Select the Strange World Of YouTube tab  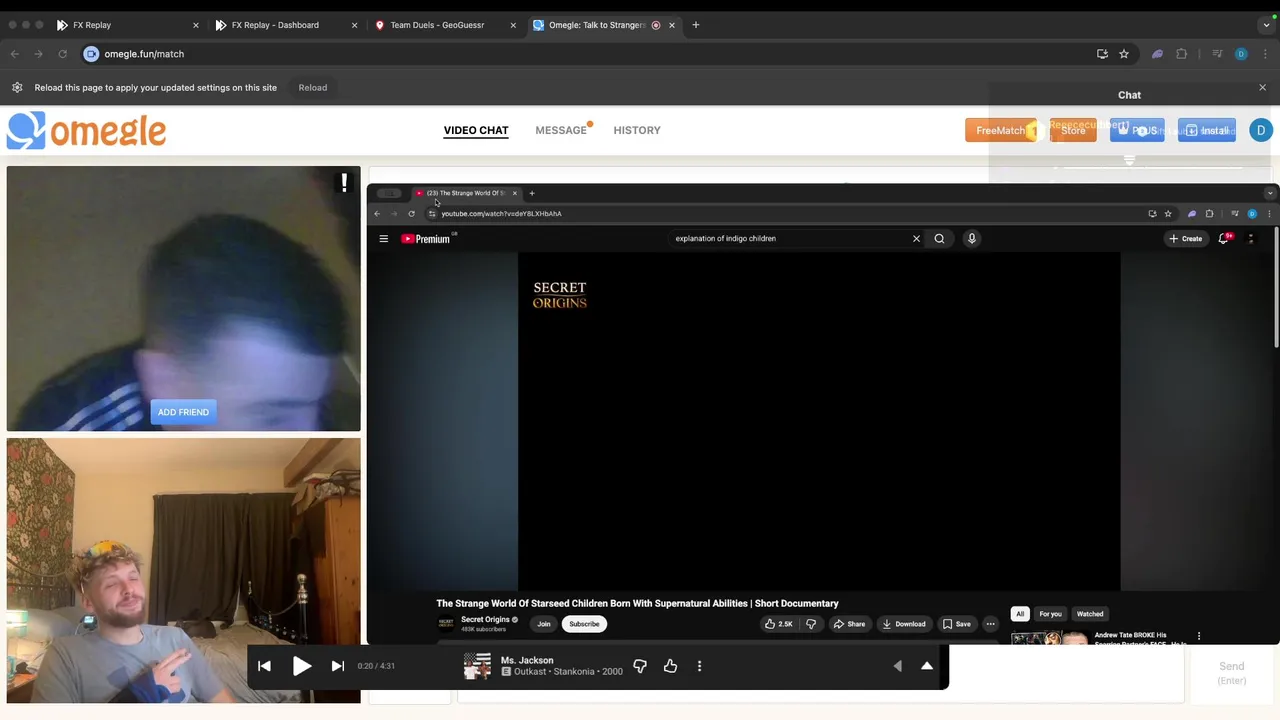tap(466, 193)
